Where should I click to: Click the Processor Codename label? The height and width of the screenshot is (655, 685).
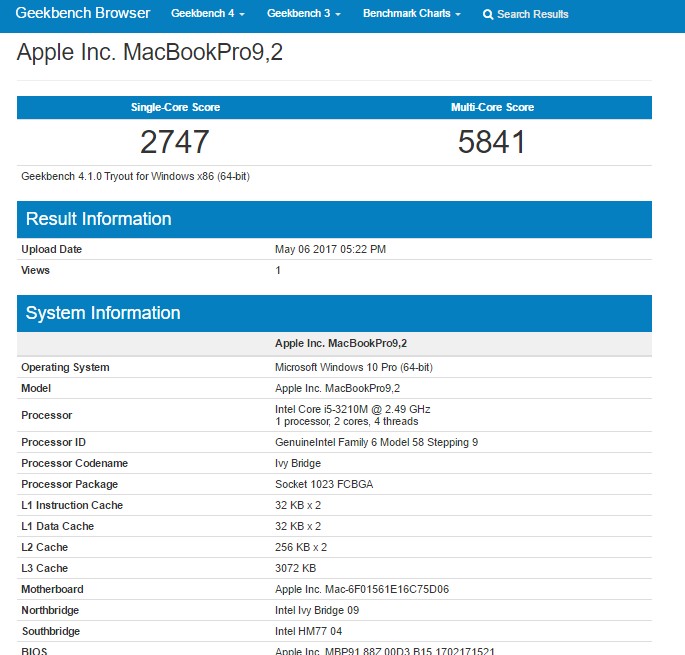74,463
